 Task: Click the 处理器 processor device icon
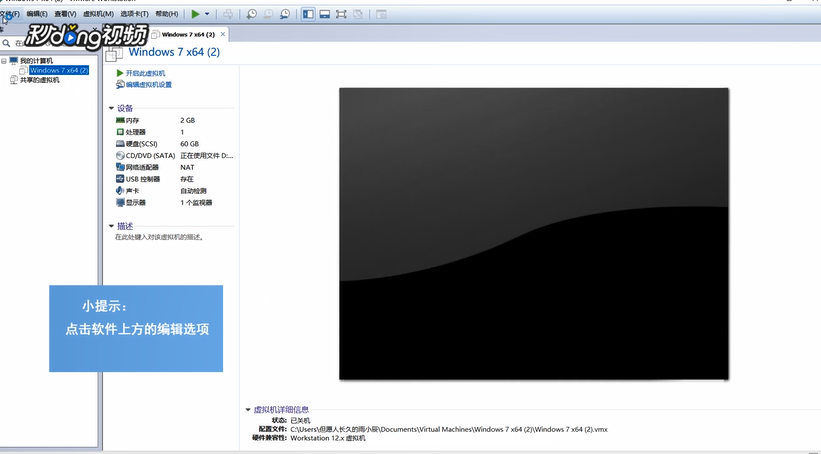coord(120,132)
